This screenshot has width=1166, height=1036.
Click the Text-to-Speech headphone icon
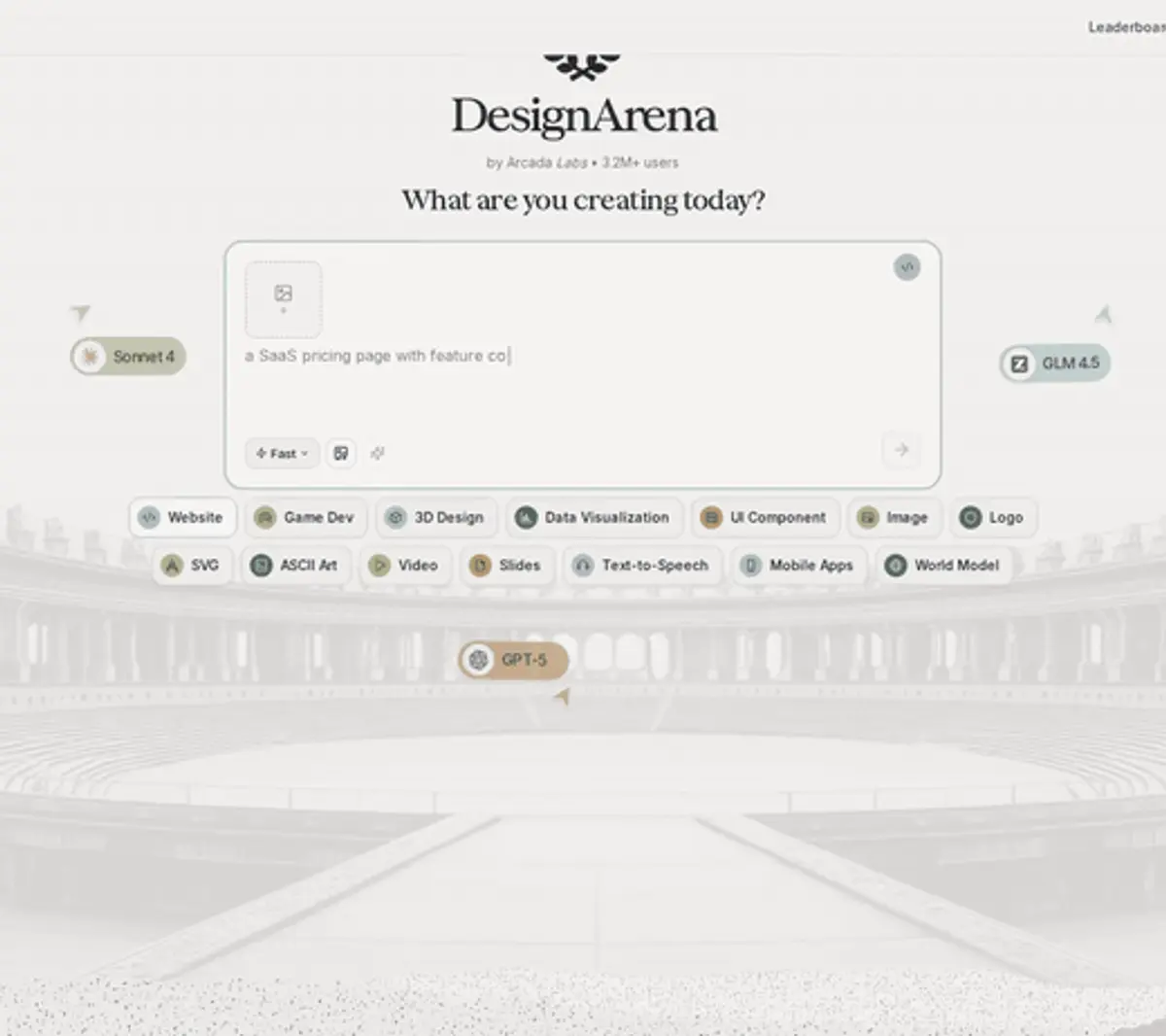[583, 565]
